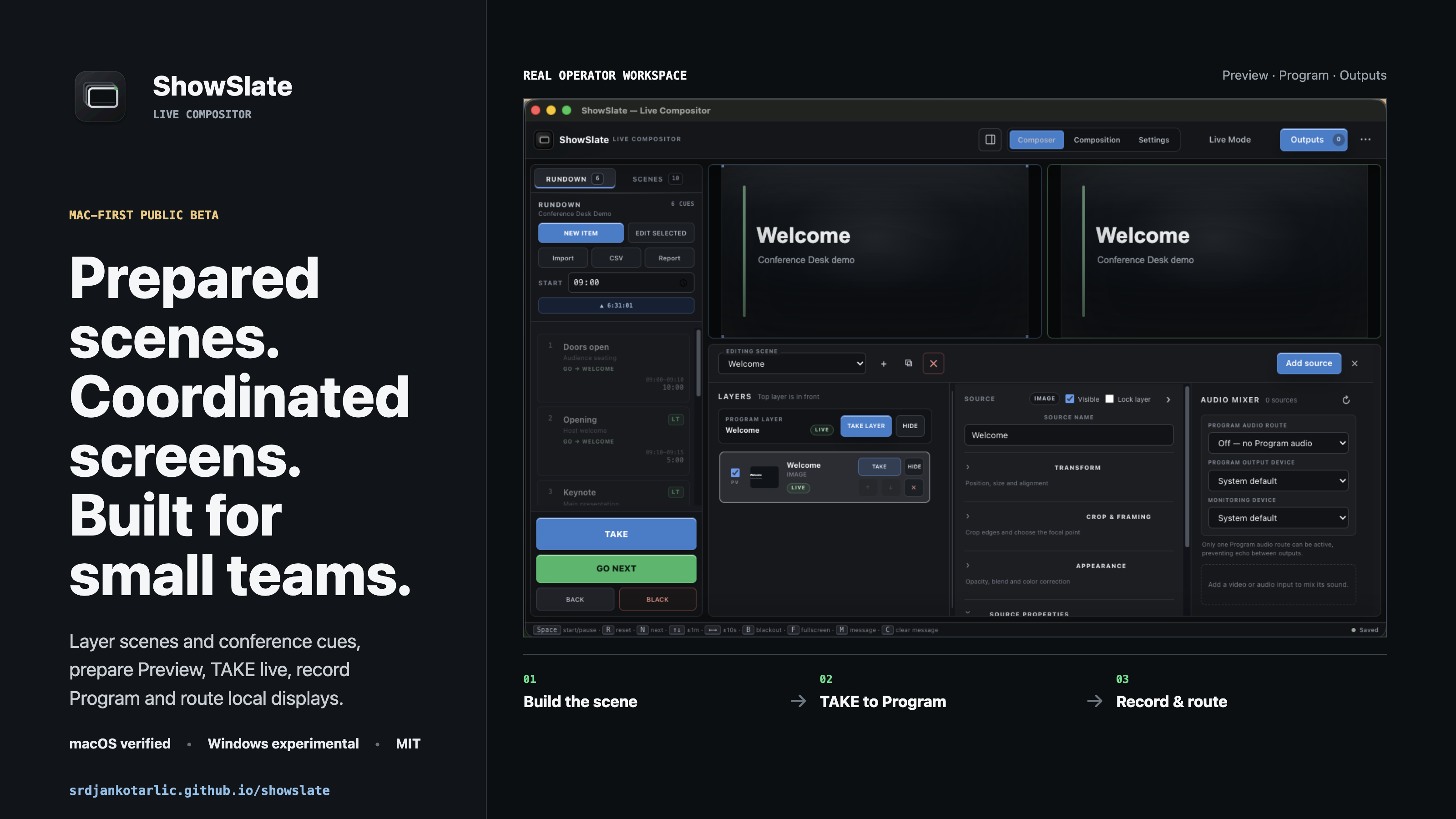This screenshot has width=1456, height=819.
Task: Click the Source Name input field
Action: [x=1068, y=435]
